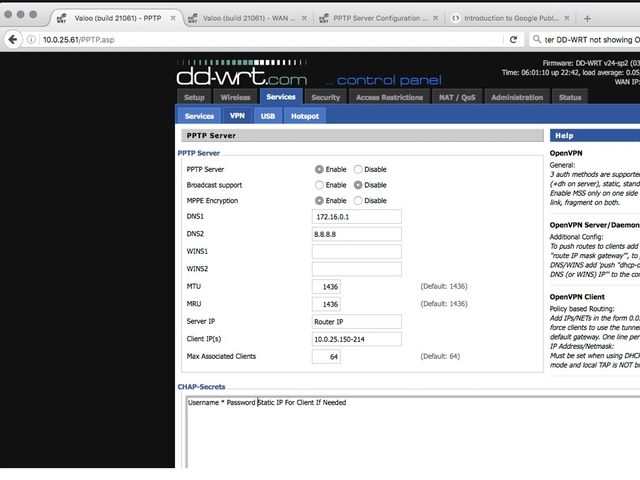Click the search magnifier icon

click(537, 39)
